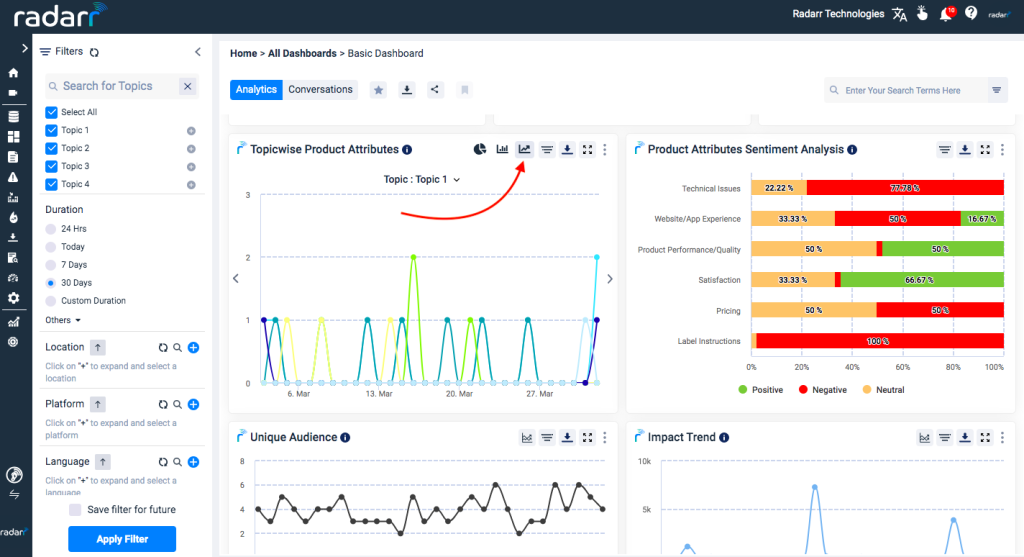Open more options menu for Topicwise Product Attributes

(605, 150)
